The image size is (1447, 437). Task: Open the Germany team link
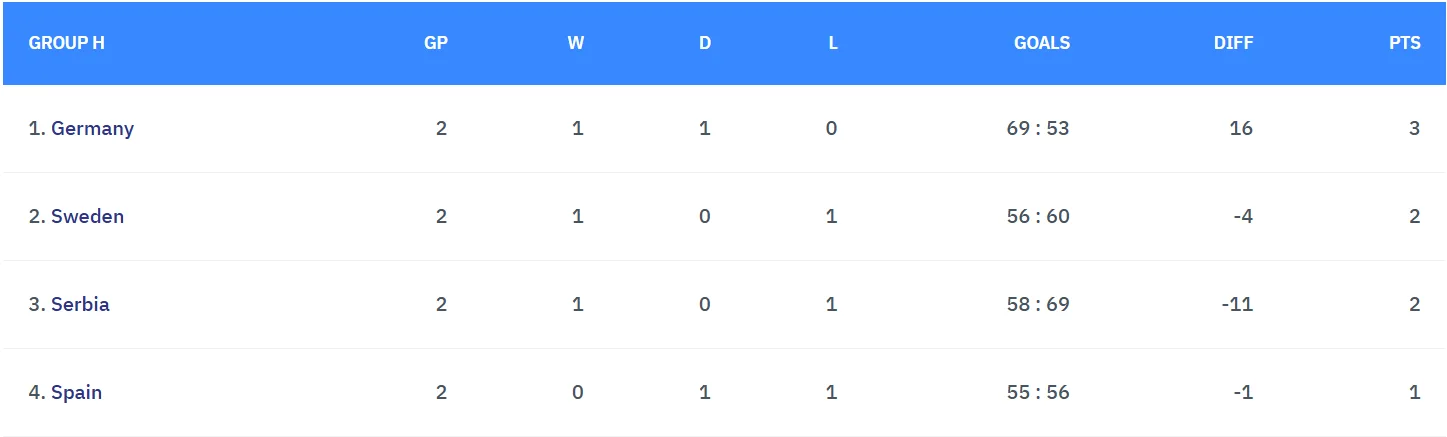tap(92, 128)
